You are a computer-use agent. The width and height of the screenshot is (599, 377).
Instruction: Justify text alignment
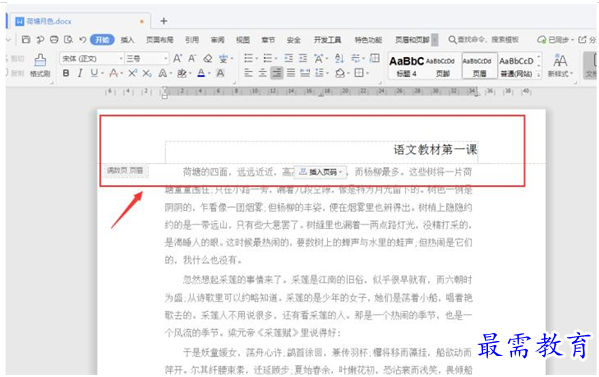(291, 73)
